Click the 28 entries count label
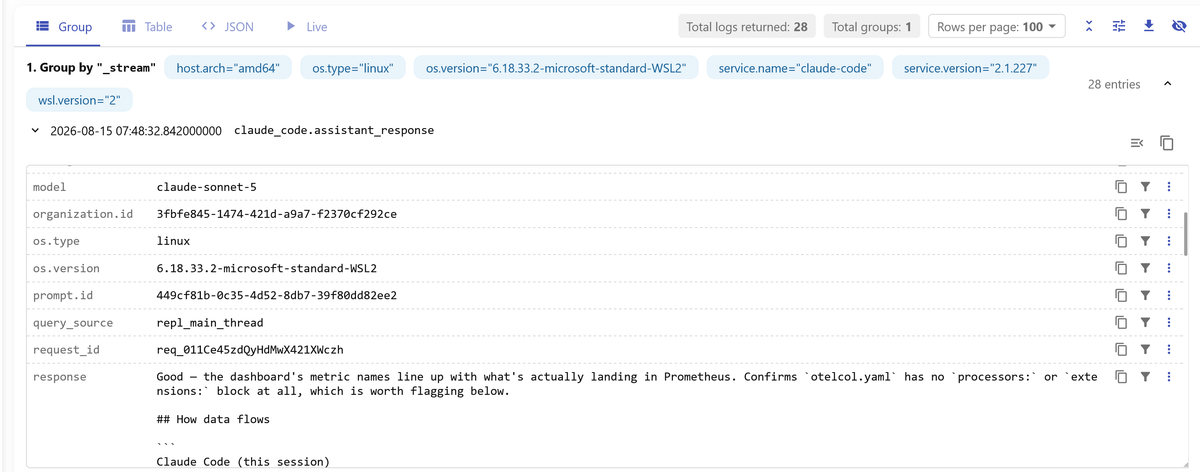 click(x=1114, y=84)
